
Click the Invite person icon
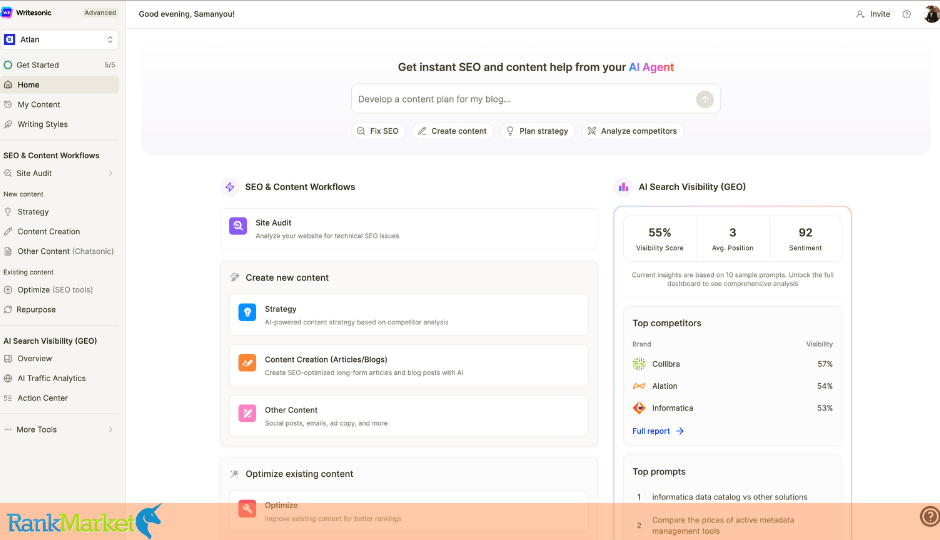(x=860, y=14)
